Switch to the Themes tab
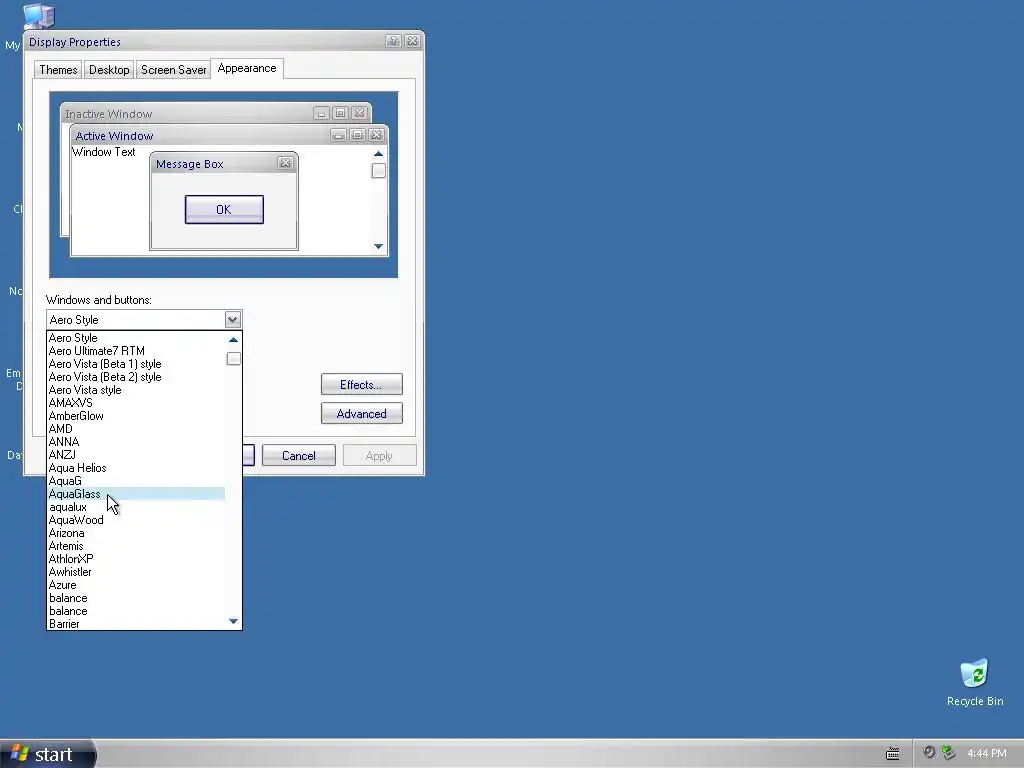 point(58,70)
